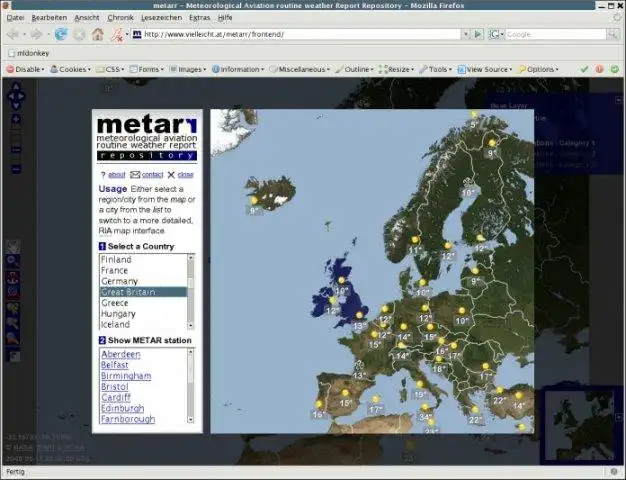Viewport: 626px width, 480px height.
Task: Open the Outline dropdown menu
Action: tap(354, 69)
